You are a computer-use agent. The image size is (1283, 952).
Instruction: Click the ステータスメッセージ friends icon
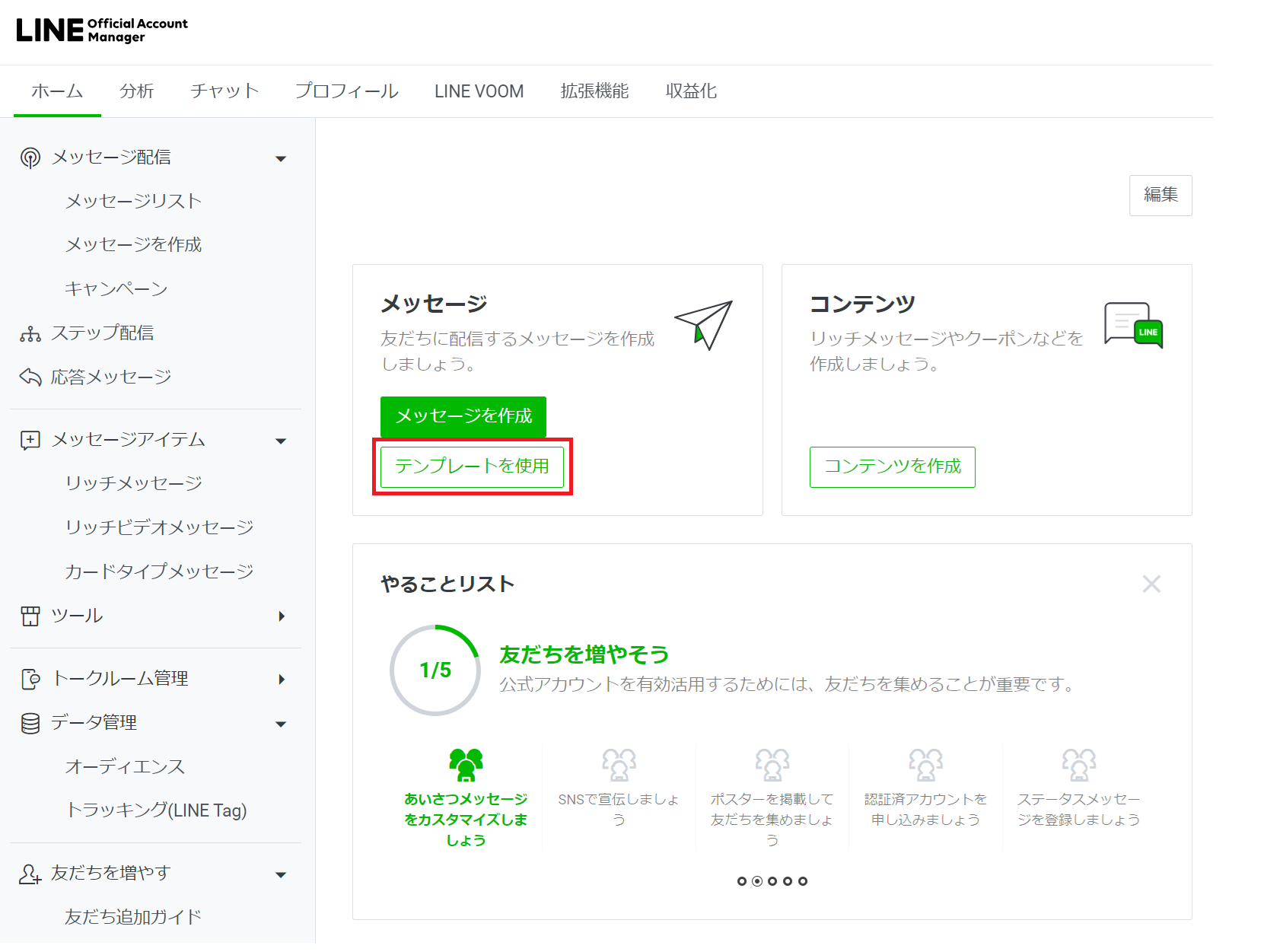(1079, 764)
